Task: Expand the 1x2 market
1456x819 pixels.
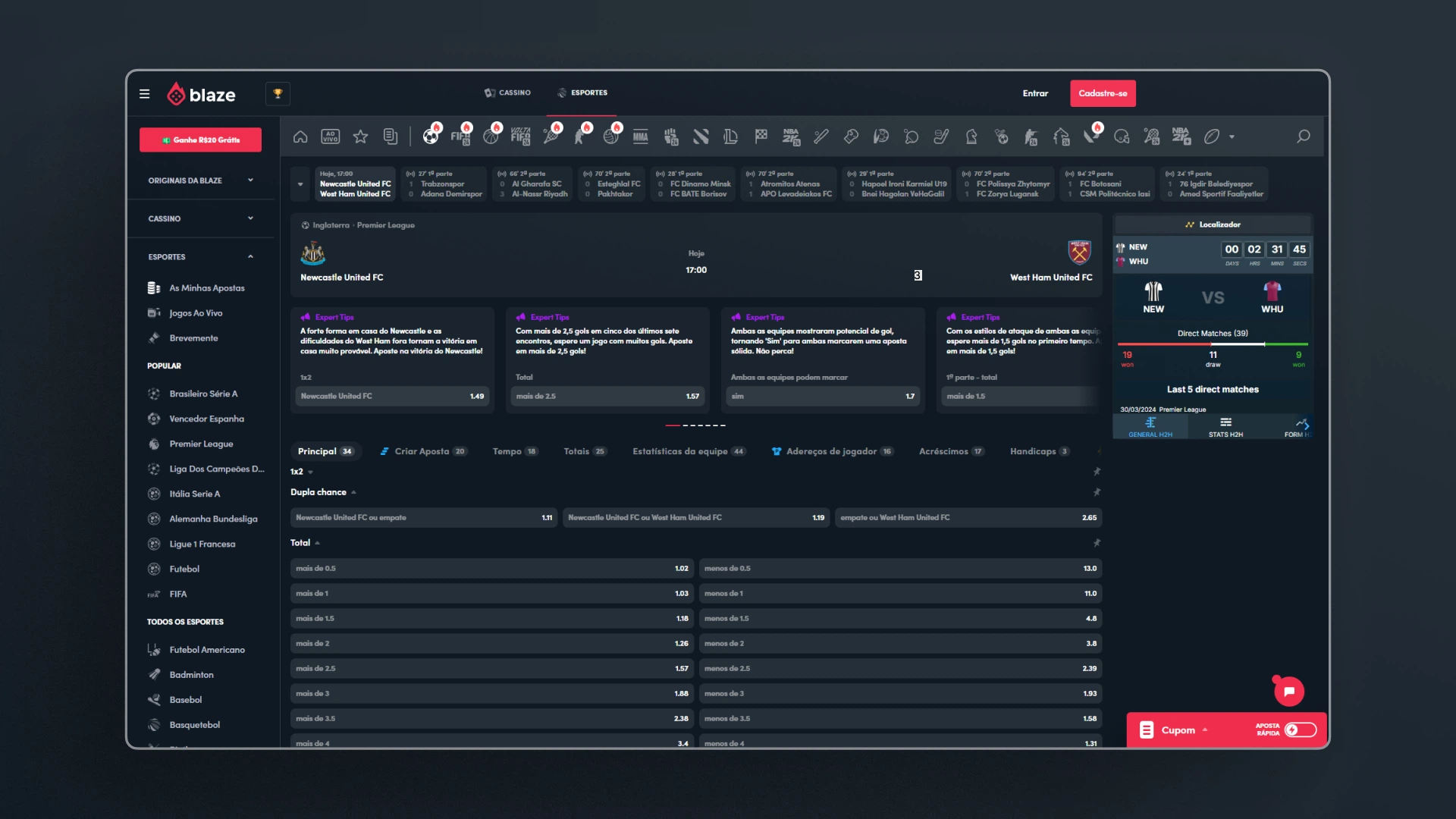Action: pyautogui.click(x=310, y=472)
